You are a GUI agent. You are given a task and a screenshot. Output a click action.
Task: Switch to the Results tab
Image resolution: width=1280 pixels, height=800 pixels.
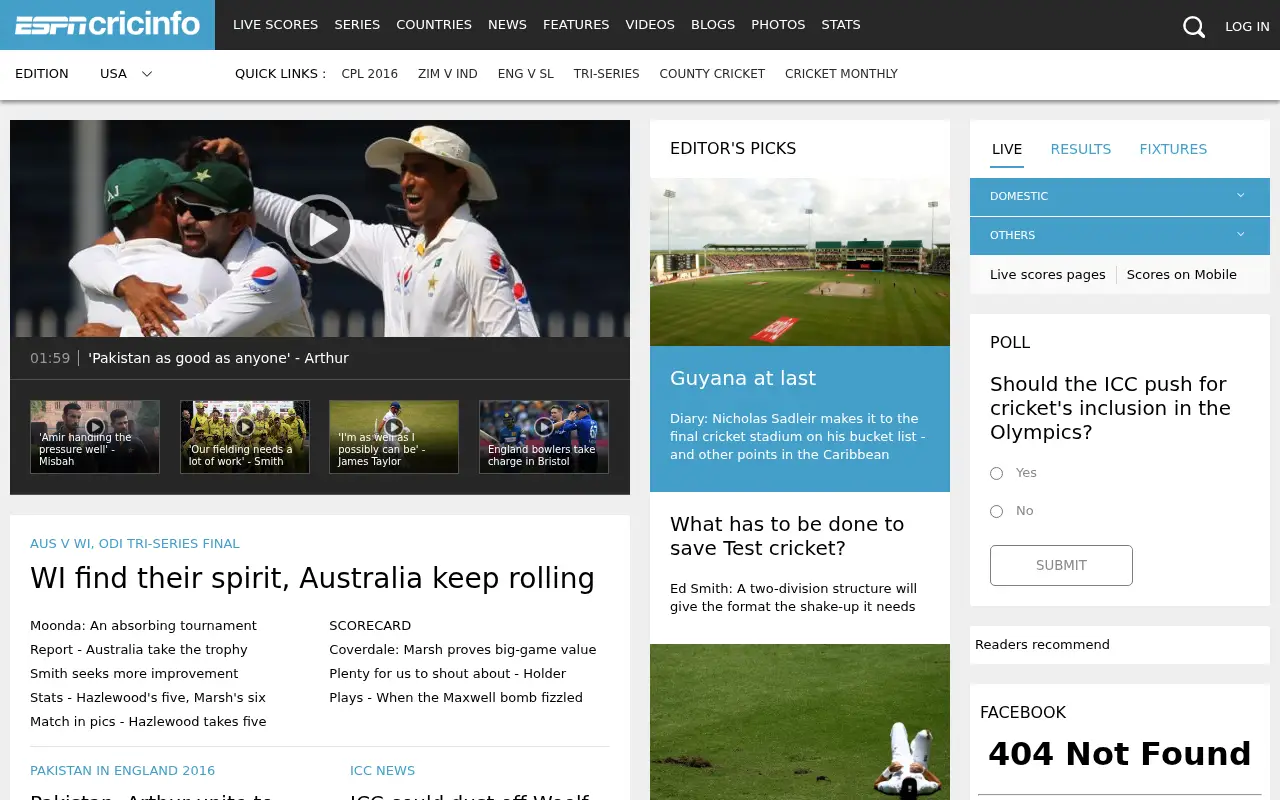point(1080,149)
